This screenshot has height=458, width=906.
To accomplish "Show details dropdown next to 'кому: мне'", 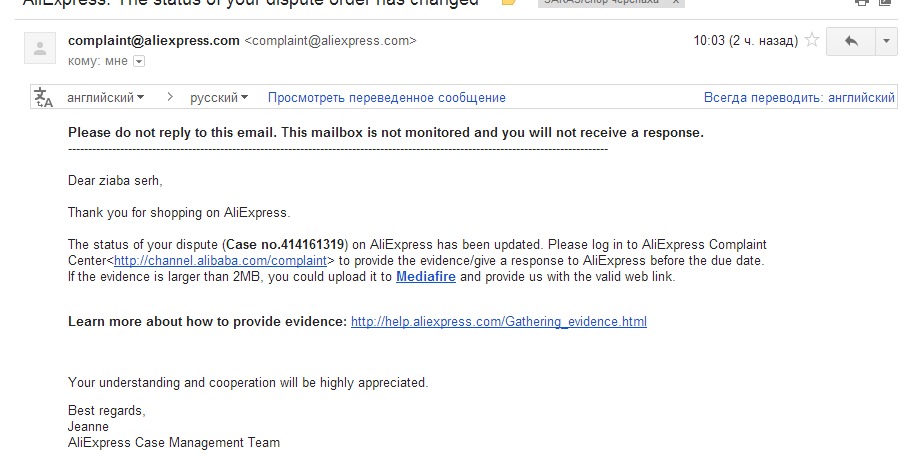I will (x=139, y=61).
